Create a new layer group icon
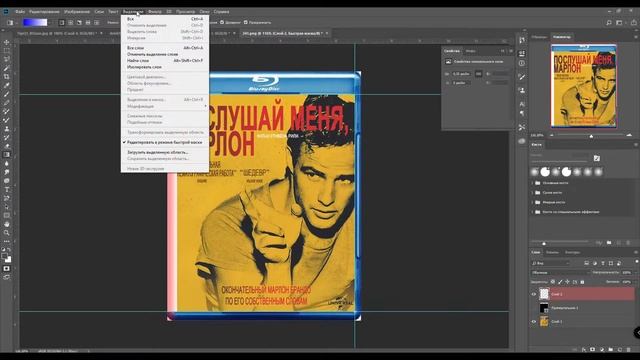 [611, 349]
